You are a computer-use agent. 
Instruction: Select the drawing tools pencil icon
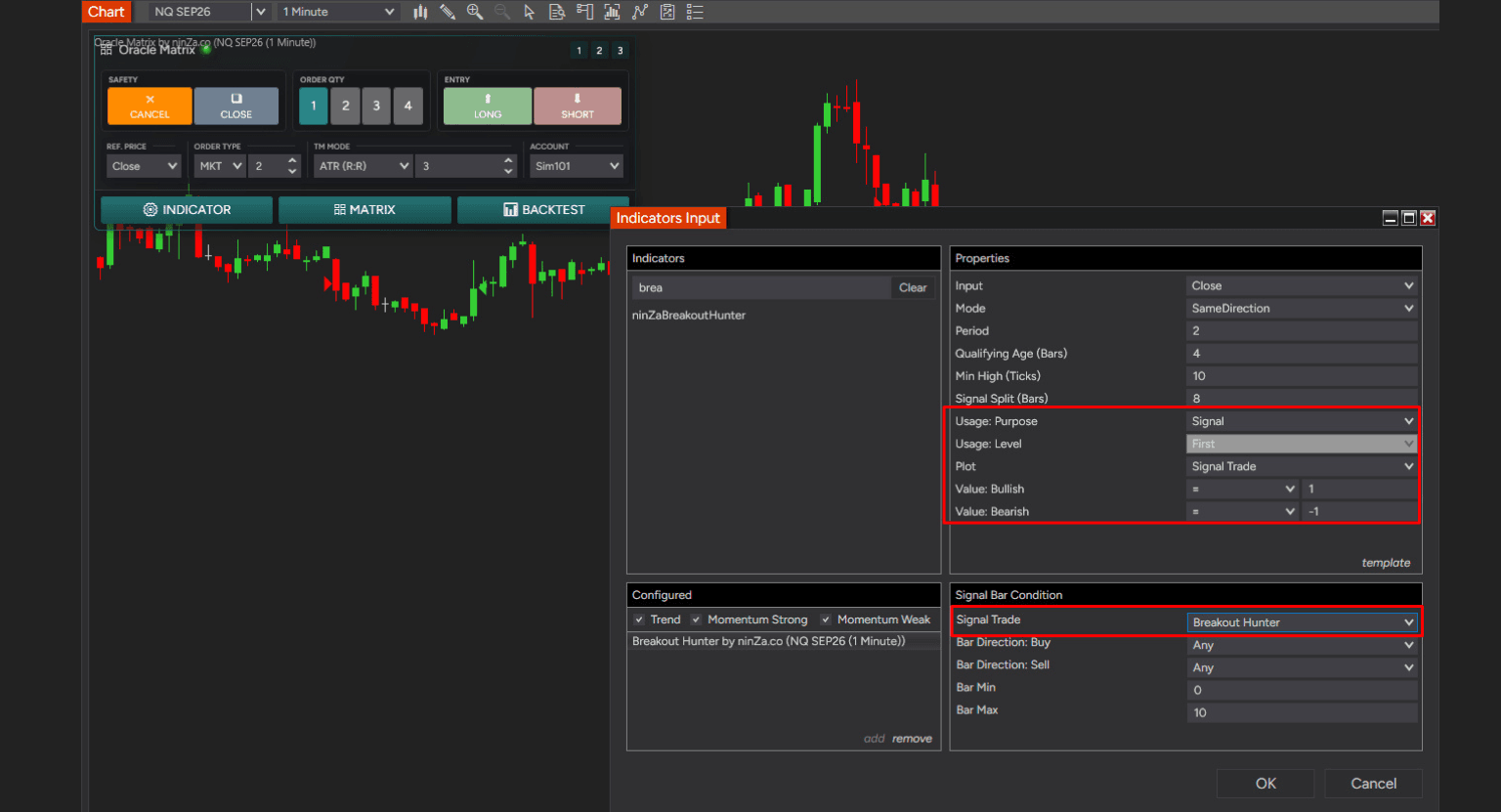click(448, 12)
